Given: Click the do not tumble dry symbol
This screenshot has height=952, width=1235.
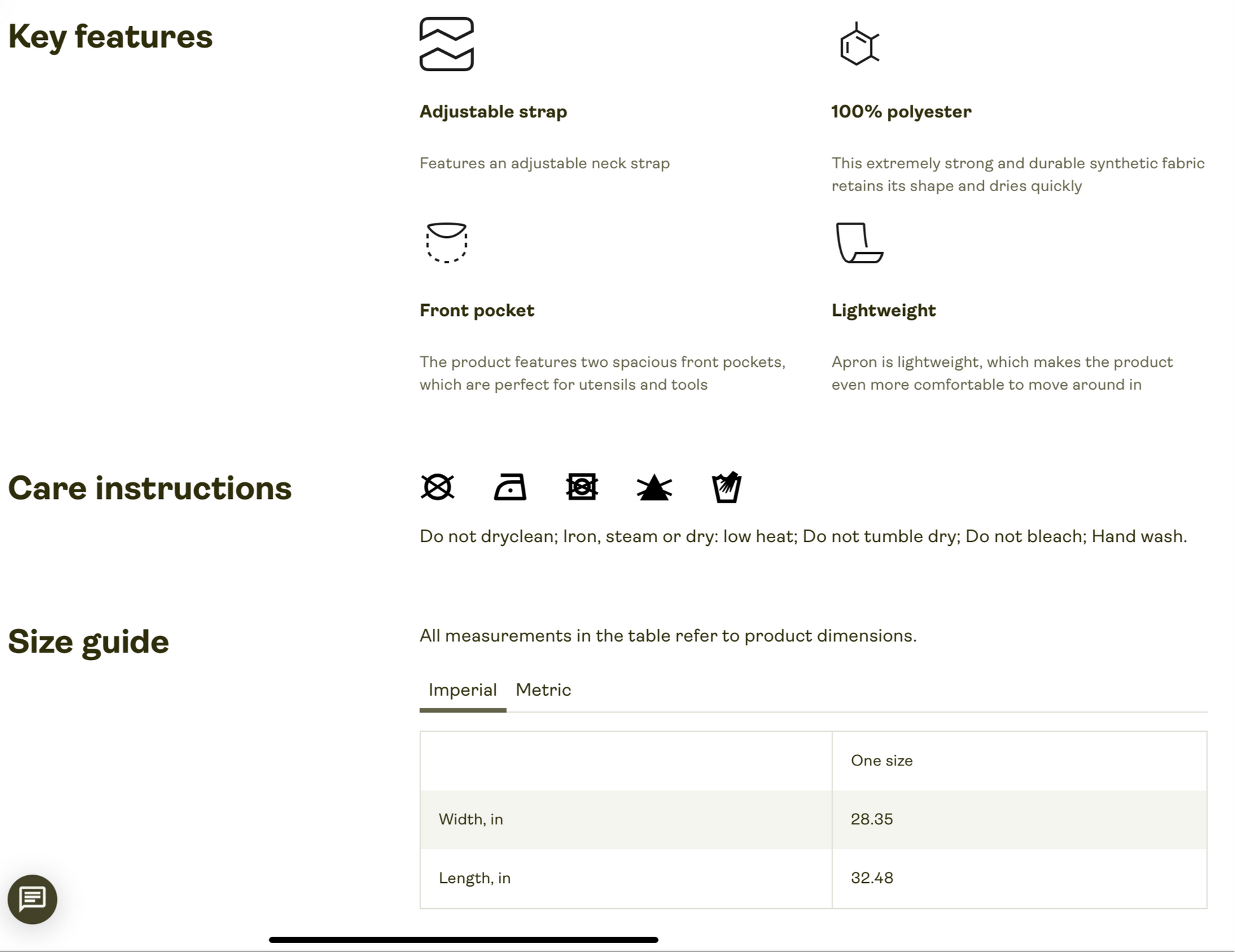Looking at the screenshot, I should pos(582,487).
